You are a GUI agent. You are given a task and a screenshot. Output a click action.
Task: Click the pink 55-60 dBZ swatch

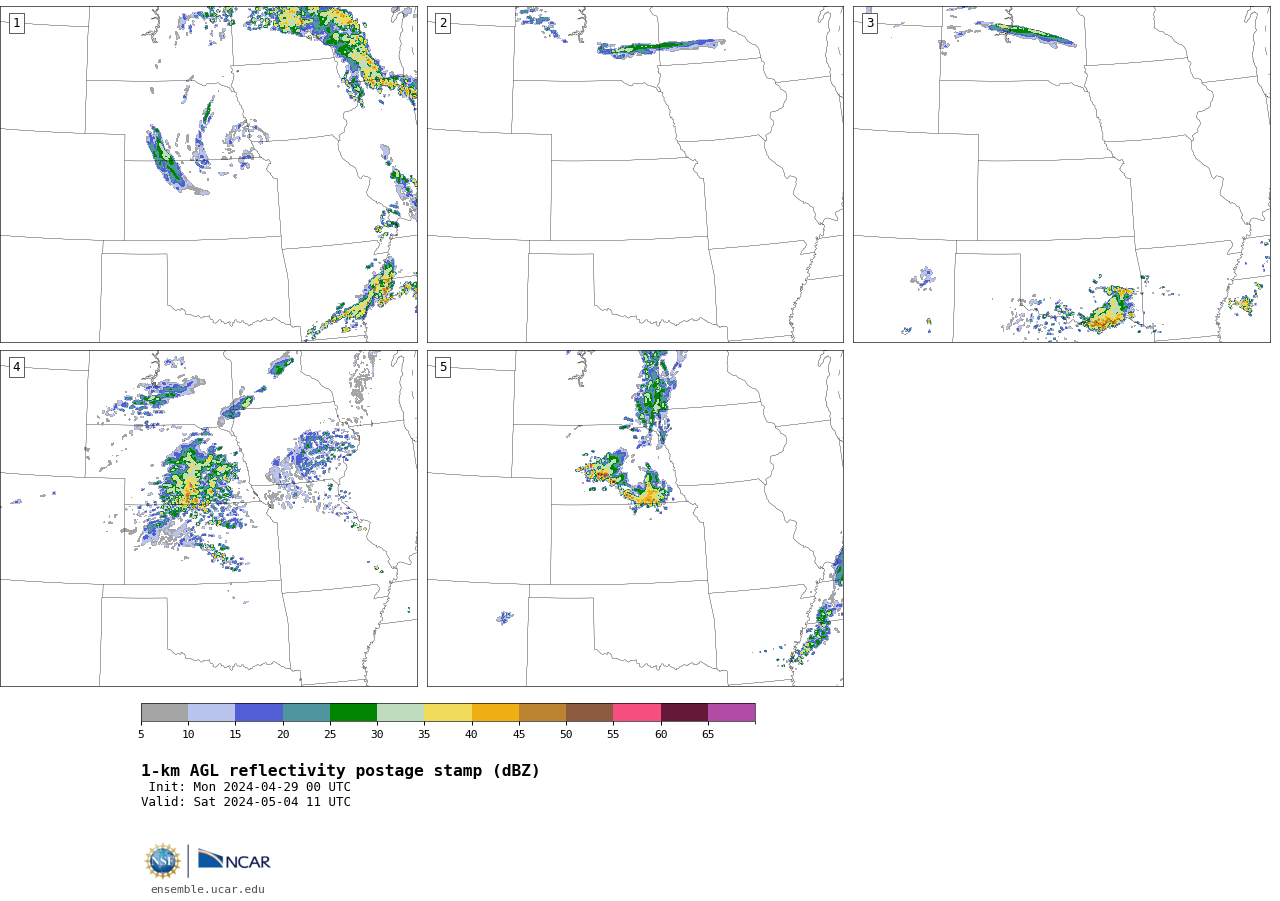click(637, 712)
